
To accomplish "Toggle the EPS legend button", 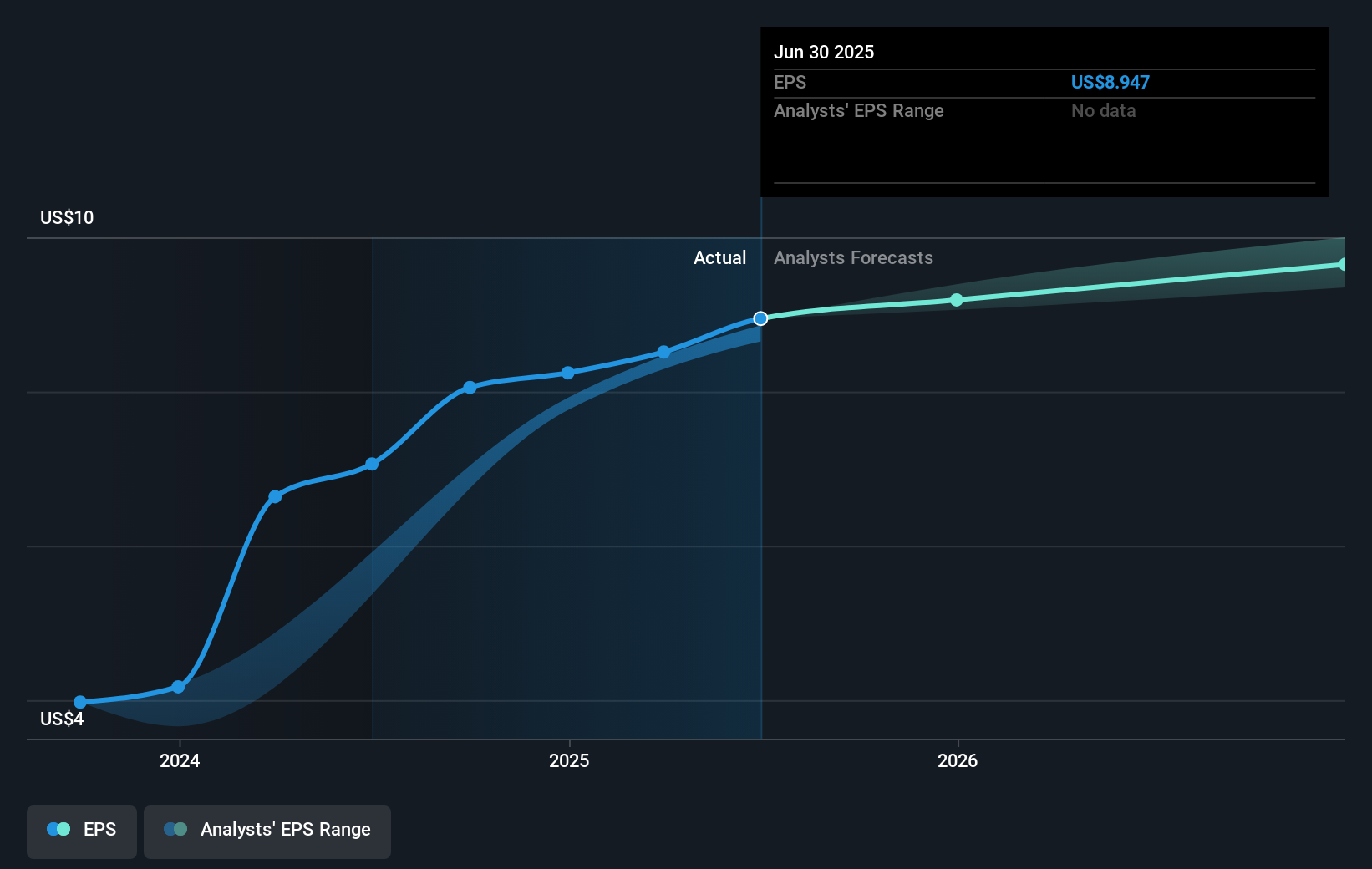I will [x=82, y=831].
